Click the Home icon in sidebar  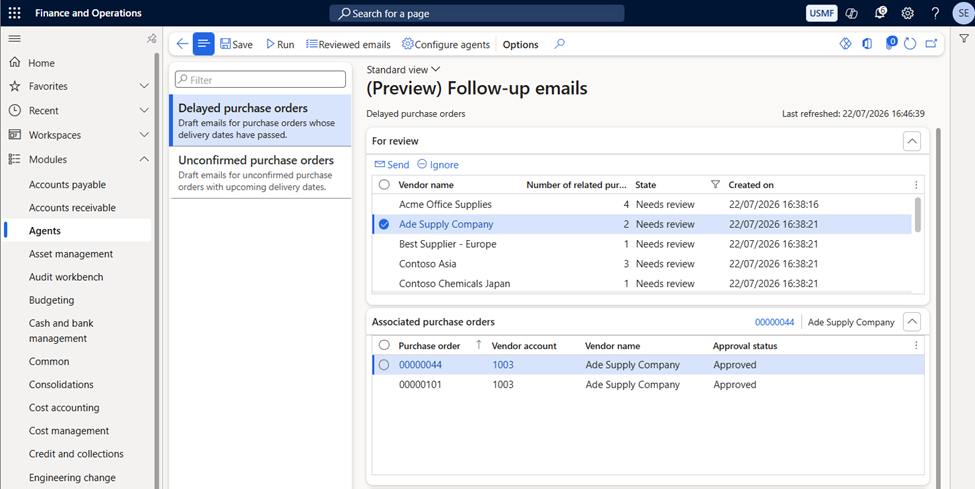(x=15, y=62)
